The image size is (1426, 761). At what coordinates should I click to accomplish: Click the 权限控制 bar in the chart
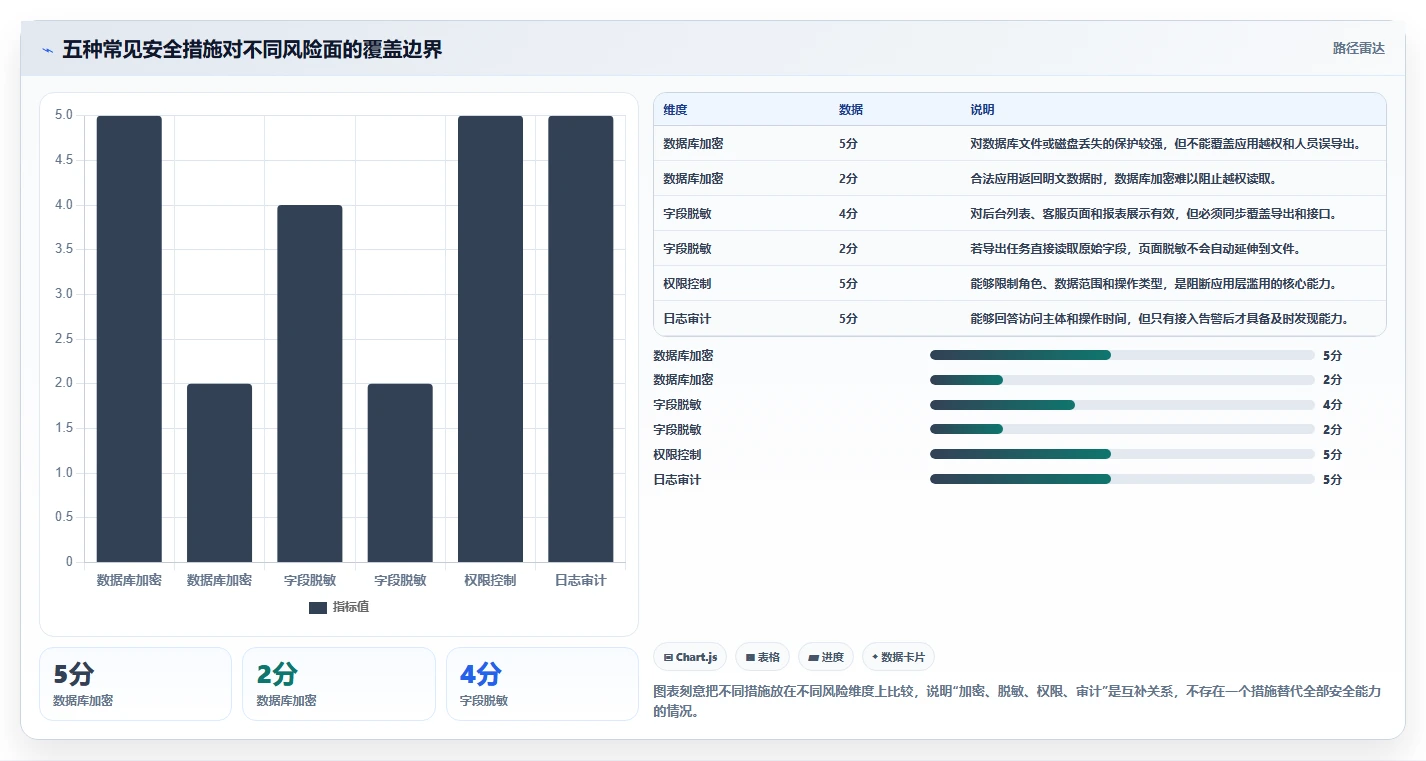(490, 339)
